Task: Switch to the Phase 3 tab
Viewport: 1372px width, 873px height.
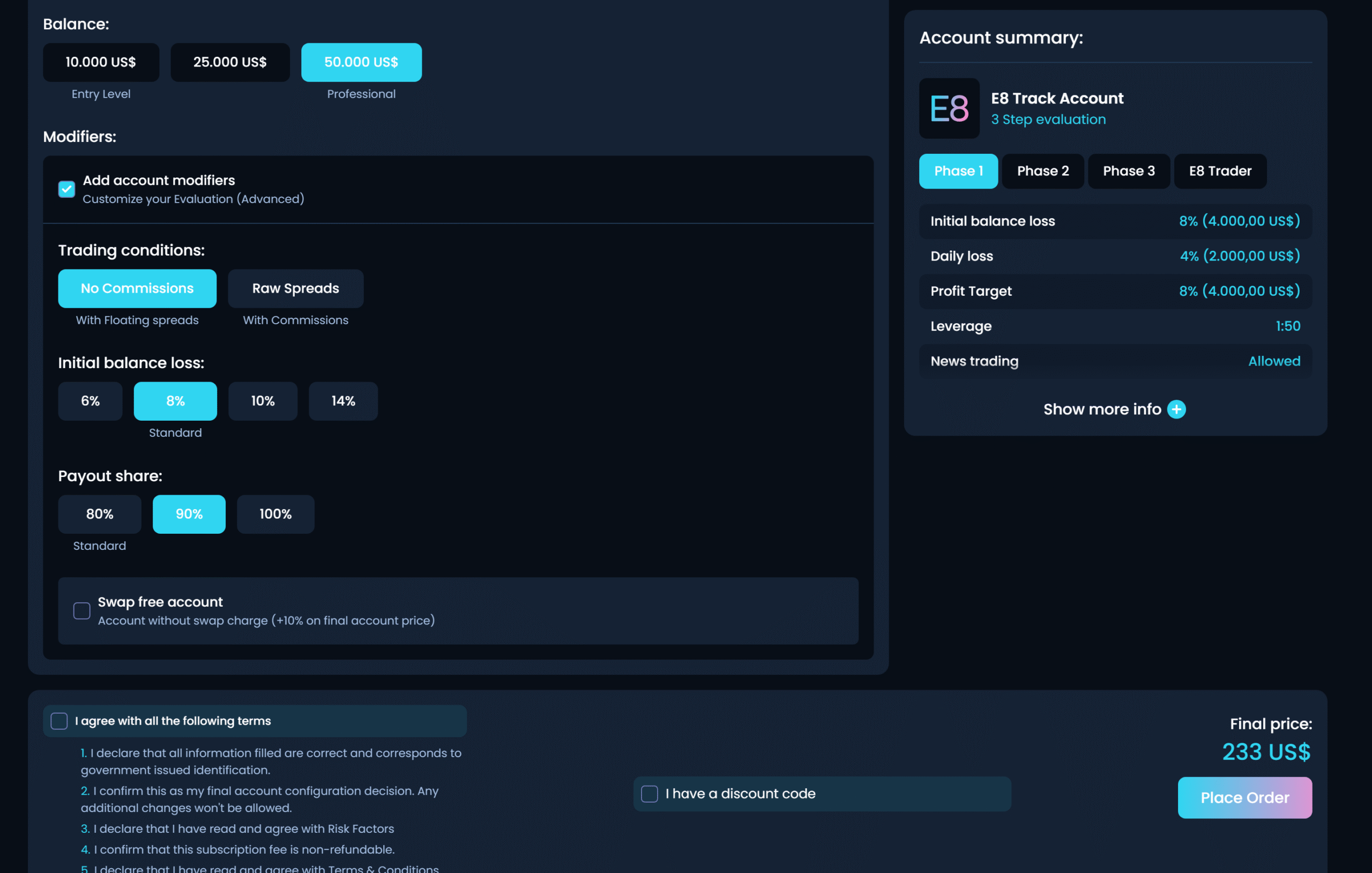Action: [x=1129, y=171]
